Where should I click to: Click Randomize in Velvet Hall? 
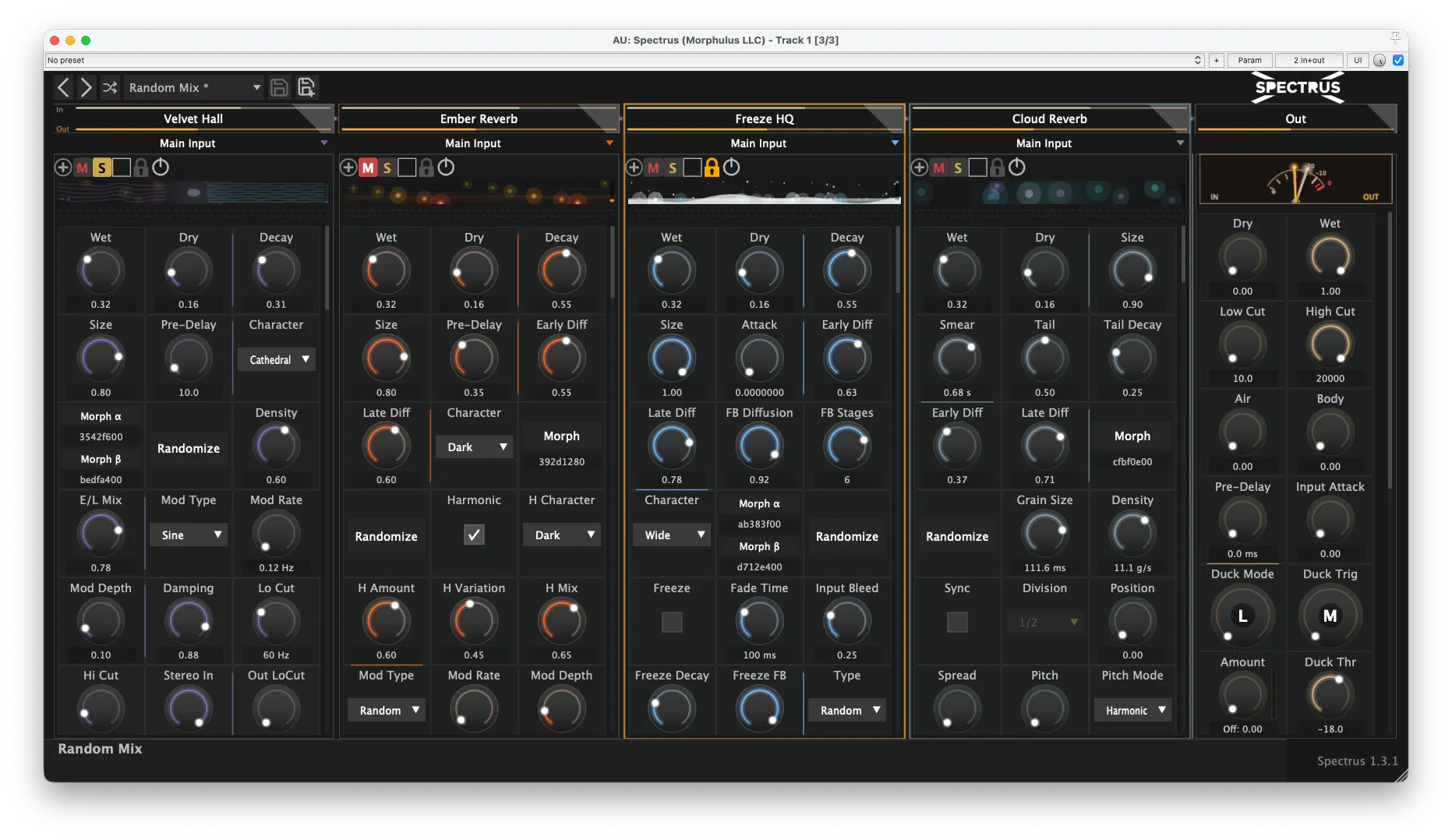tap(189, 448)
